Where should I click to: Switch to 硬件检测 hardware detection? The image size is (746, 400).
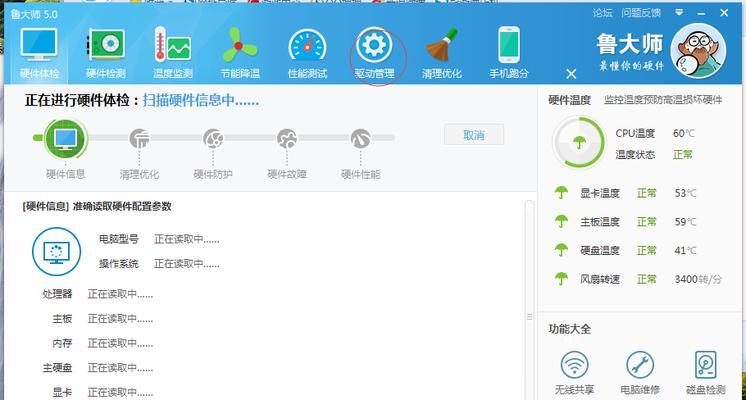point(106,52)
